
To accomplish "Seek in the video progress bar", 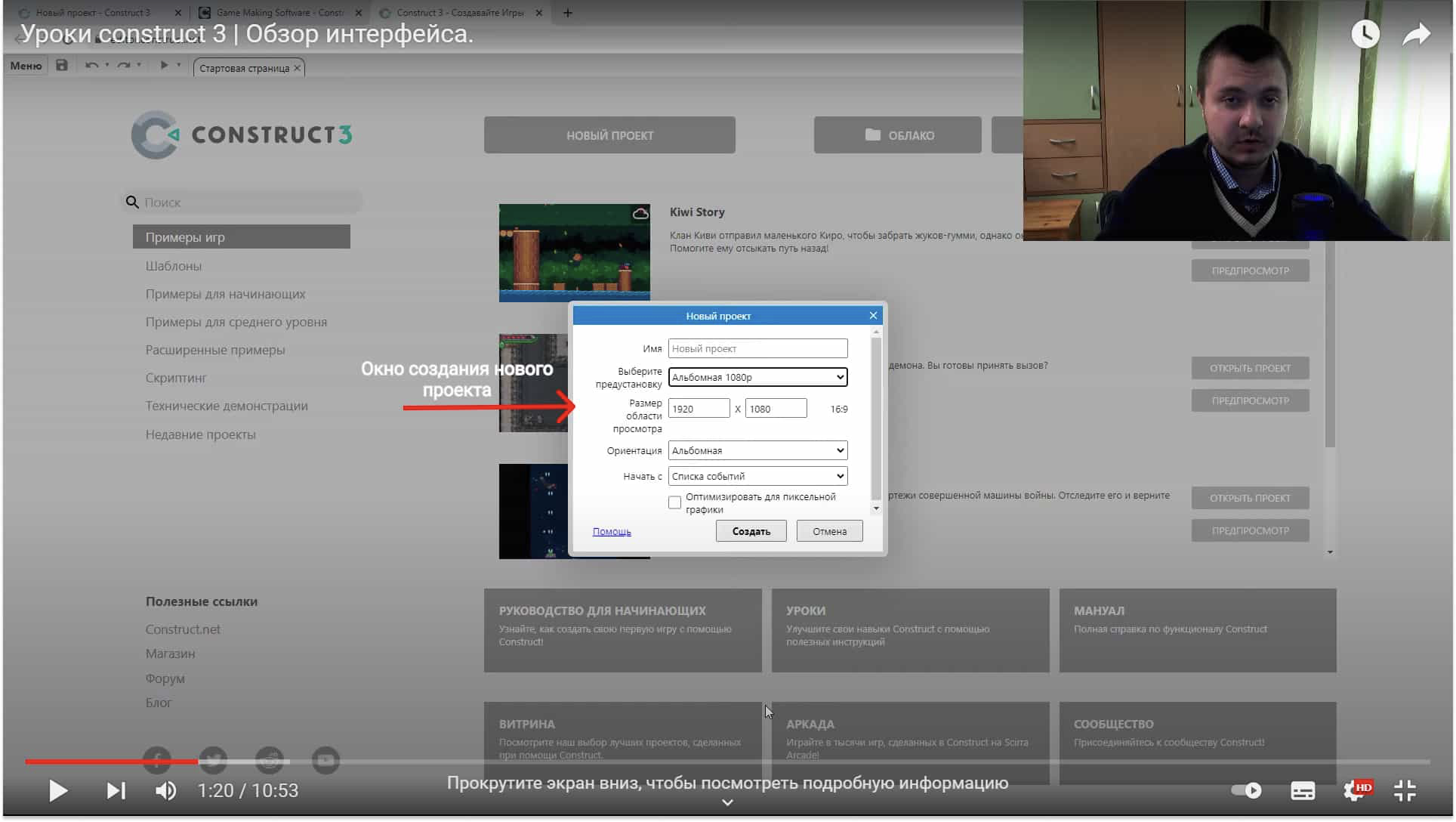I will click(x=728, y=762).
